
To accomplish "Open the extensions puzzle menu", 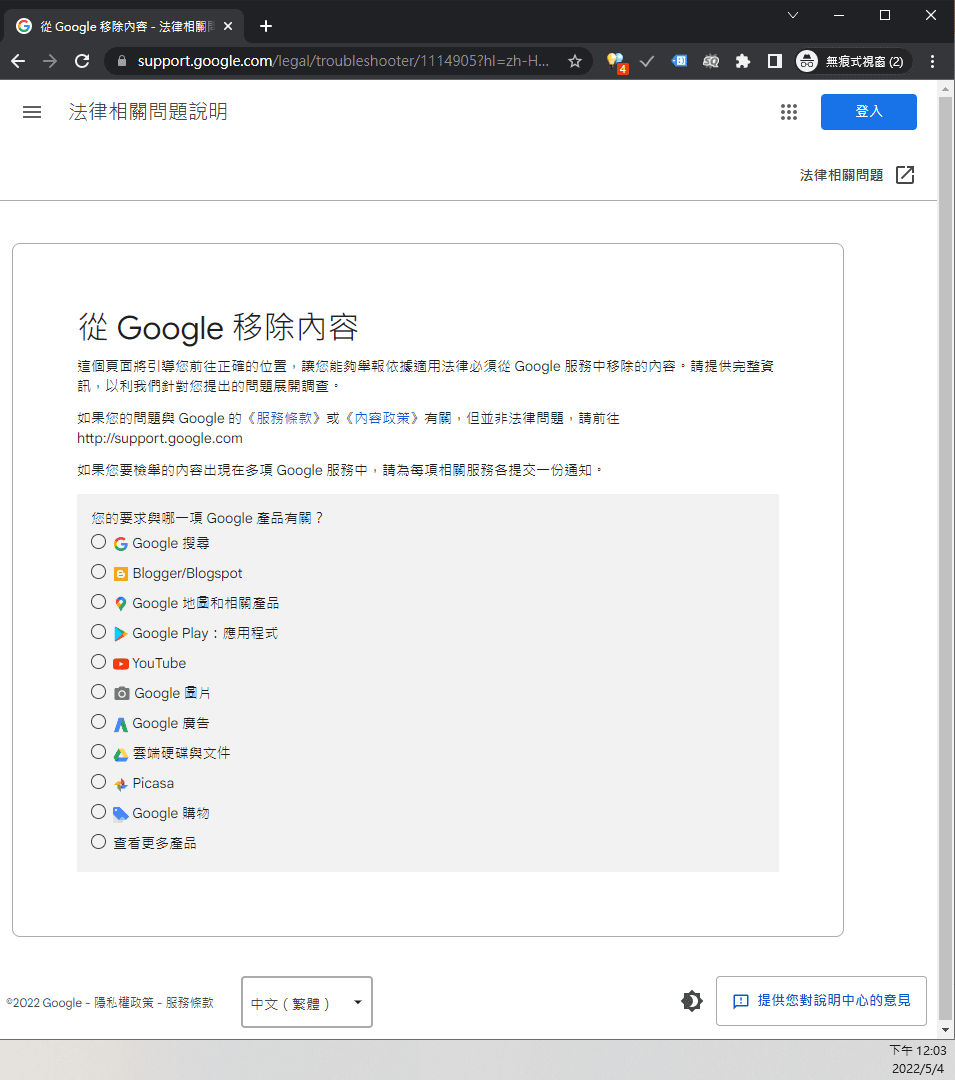I will point(742,61).
